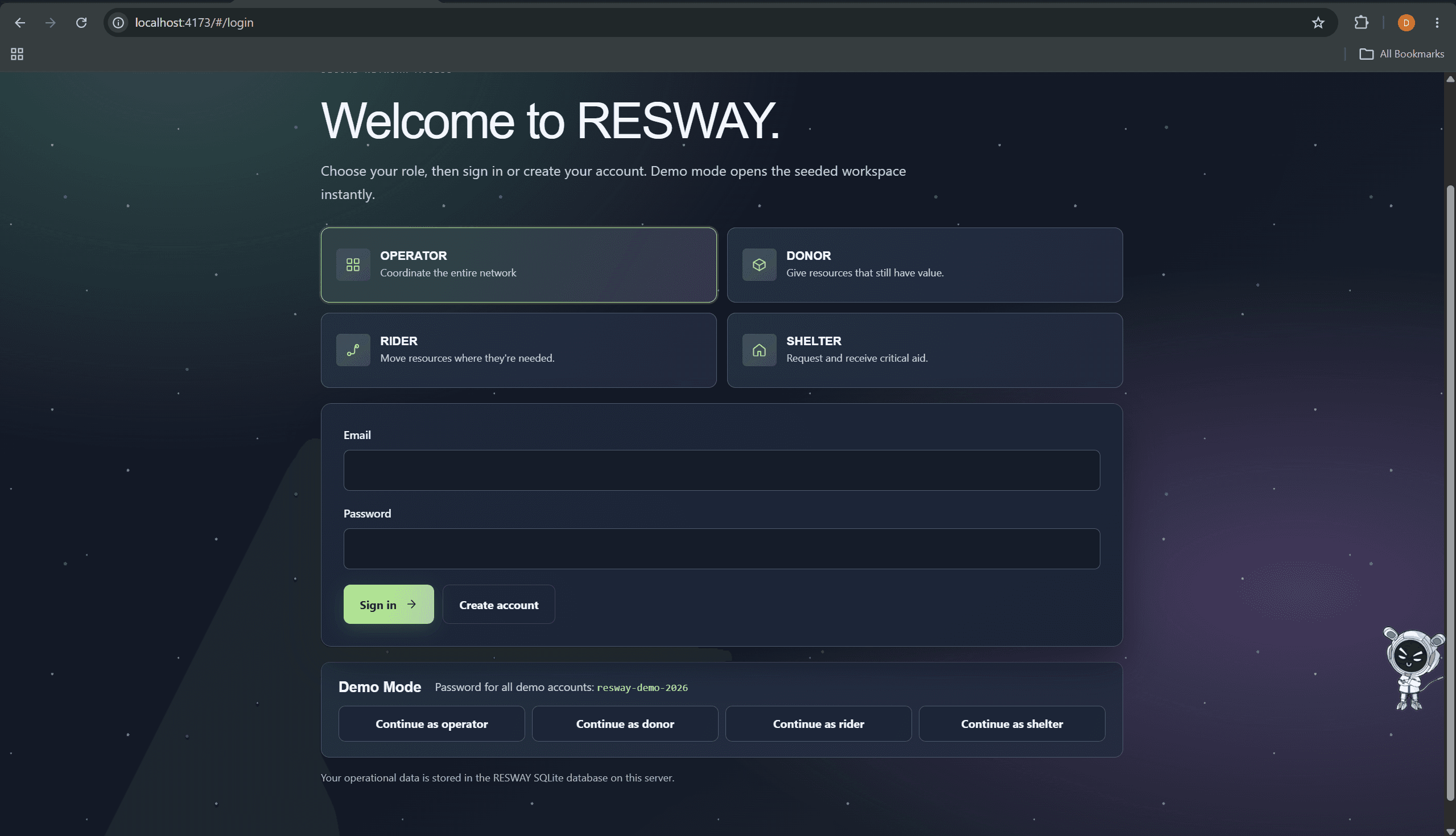Image resolution: width=1456 pixels, height=836 pixels.
Task: Click the Shelter role house icon
Action: [x=759, y=350]
